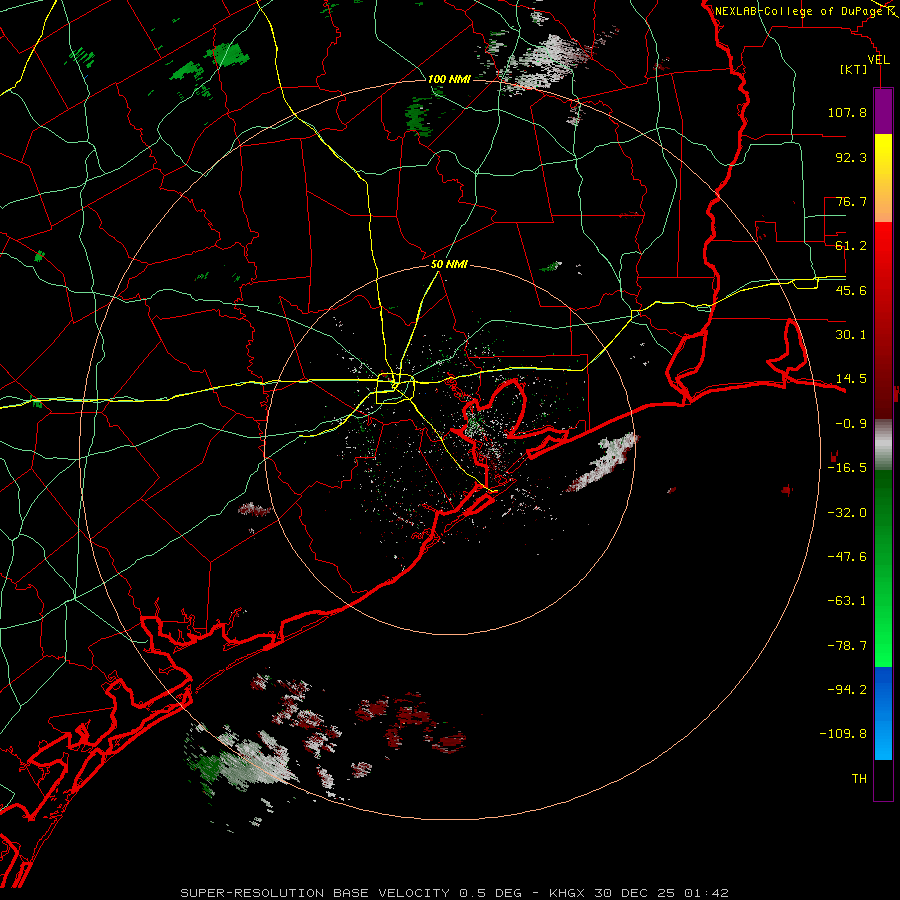The image size is (900, 900).
Task: Click the [KT] units label
Action: tap(854, 69)
